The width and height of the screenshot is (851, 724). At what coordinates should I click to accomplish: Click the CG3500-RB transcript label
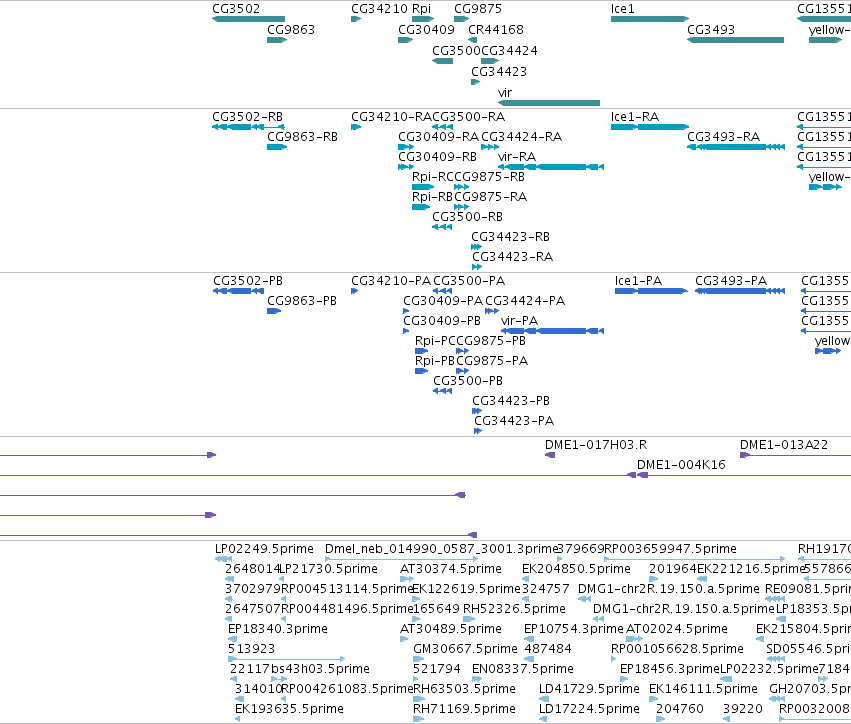[467, 217]
